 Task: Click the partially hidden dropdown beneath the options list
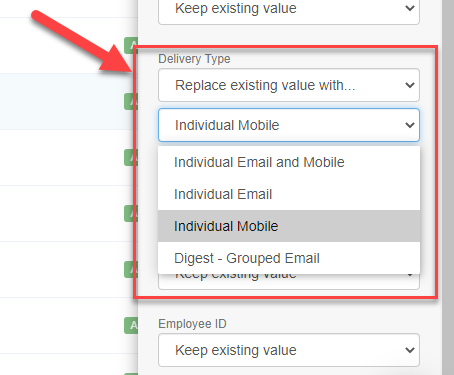pos(289,282)
